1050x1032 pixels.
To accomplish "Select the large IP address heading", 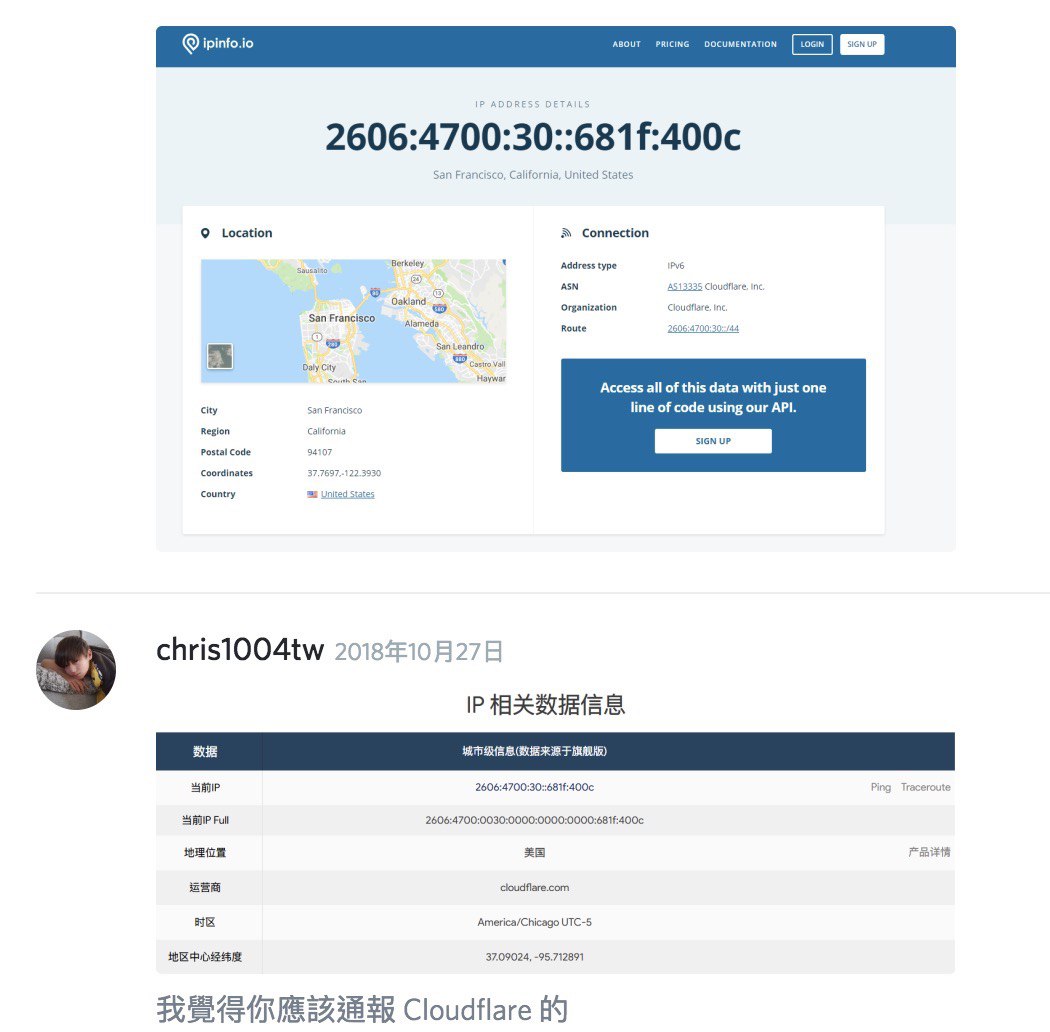I will [x=533, y=137].
